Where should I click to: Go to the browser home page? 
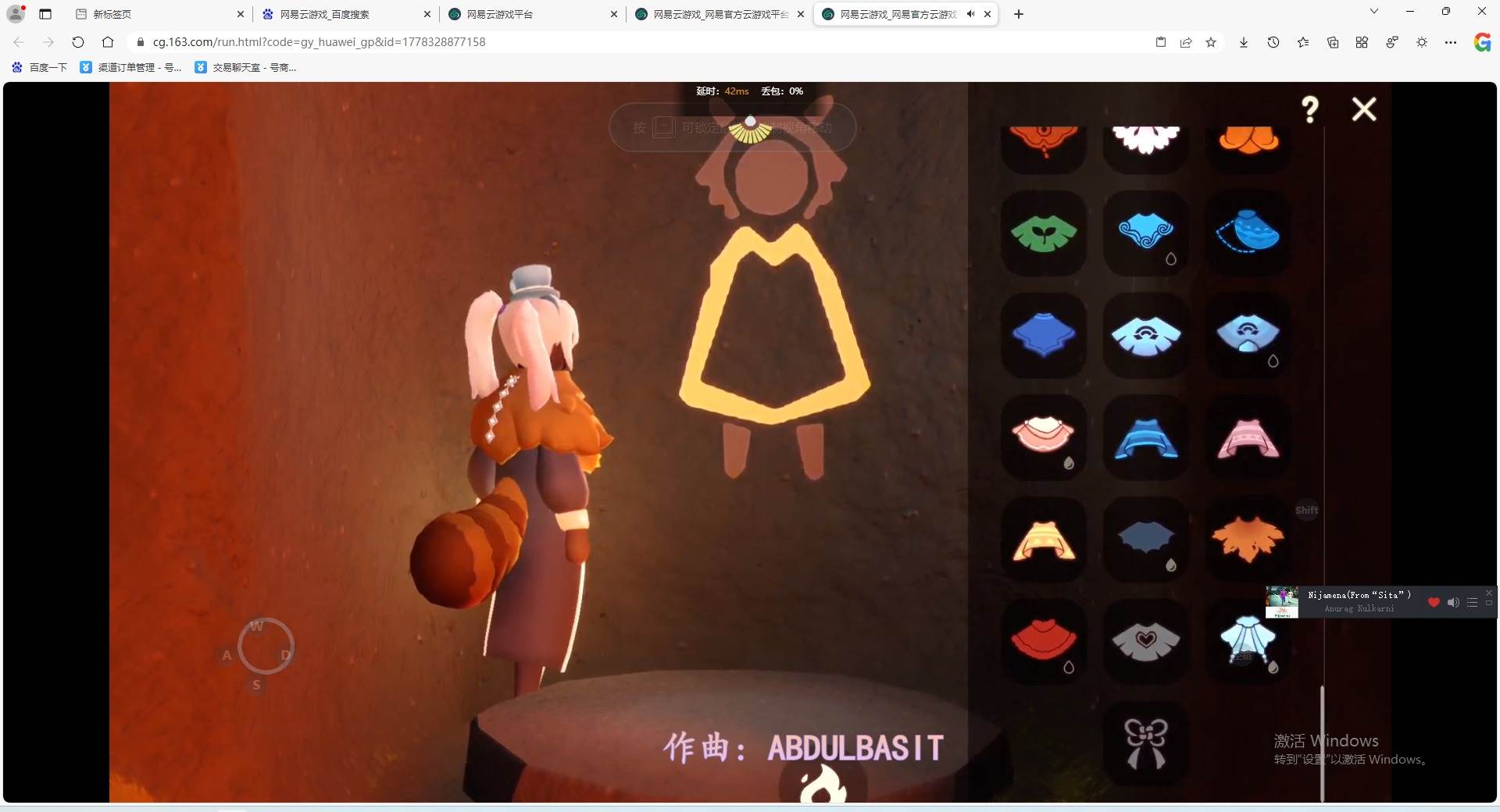(108, 42)
